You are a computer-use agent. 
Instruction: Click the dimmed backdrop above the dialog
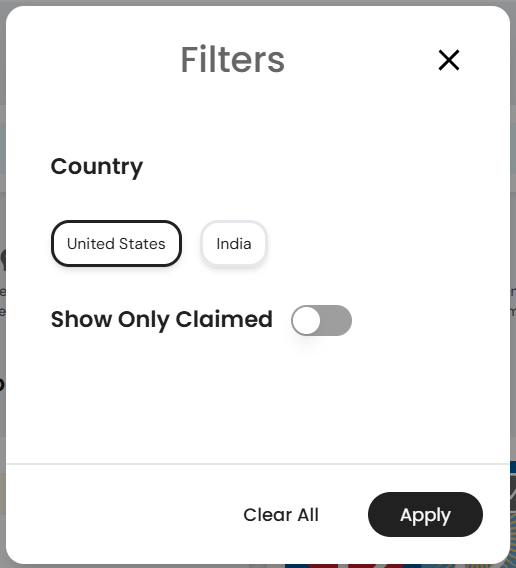[x=258, y=3]
